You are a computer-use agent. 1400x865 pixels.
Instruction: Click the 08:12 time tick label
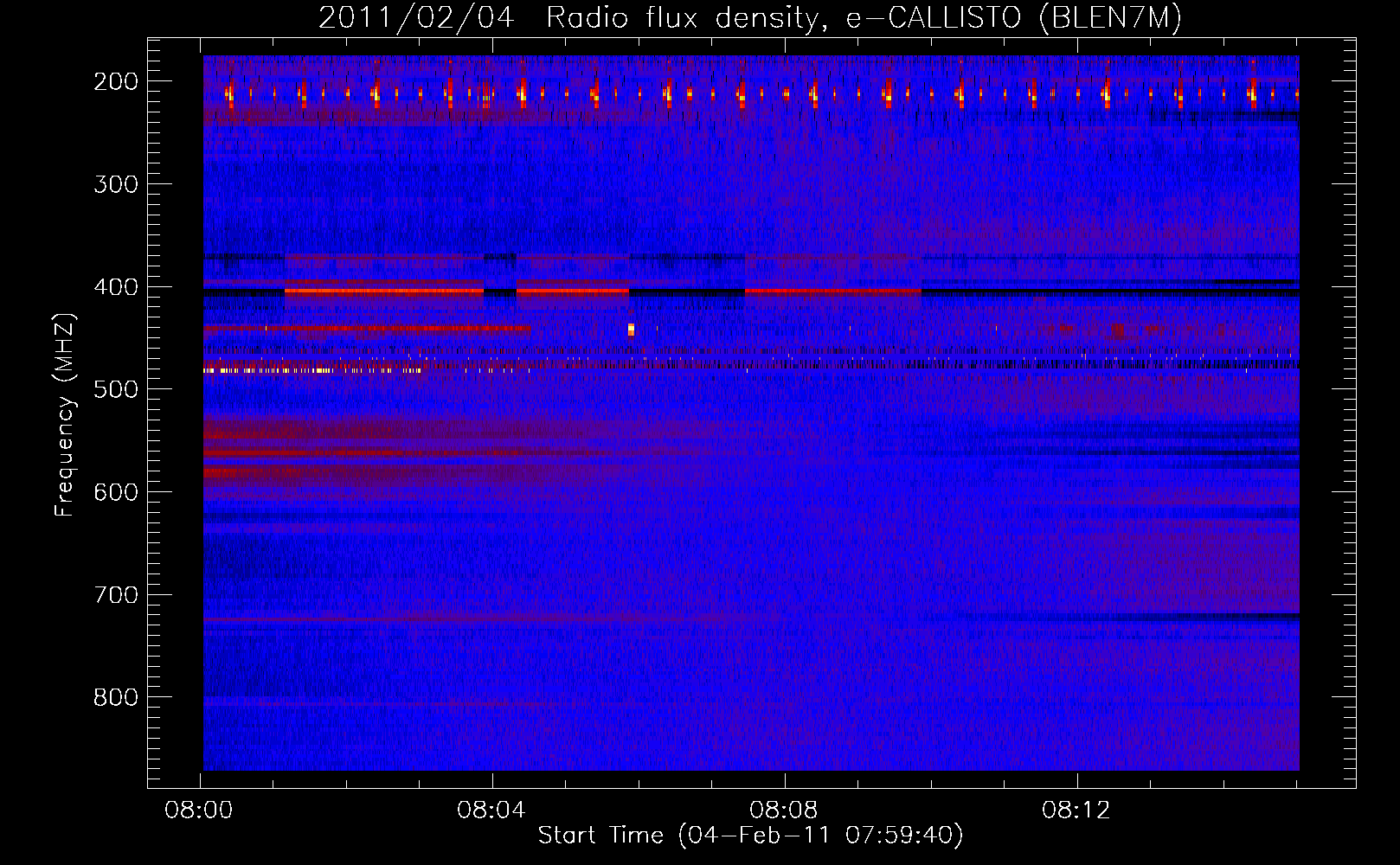click(x=1076, y=811)
